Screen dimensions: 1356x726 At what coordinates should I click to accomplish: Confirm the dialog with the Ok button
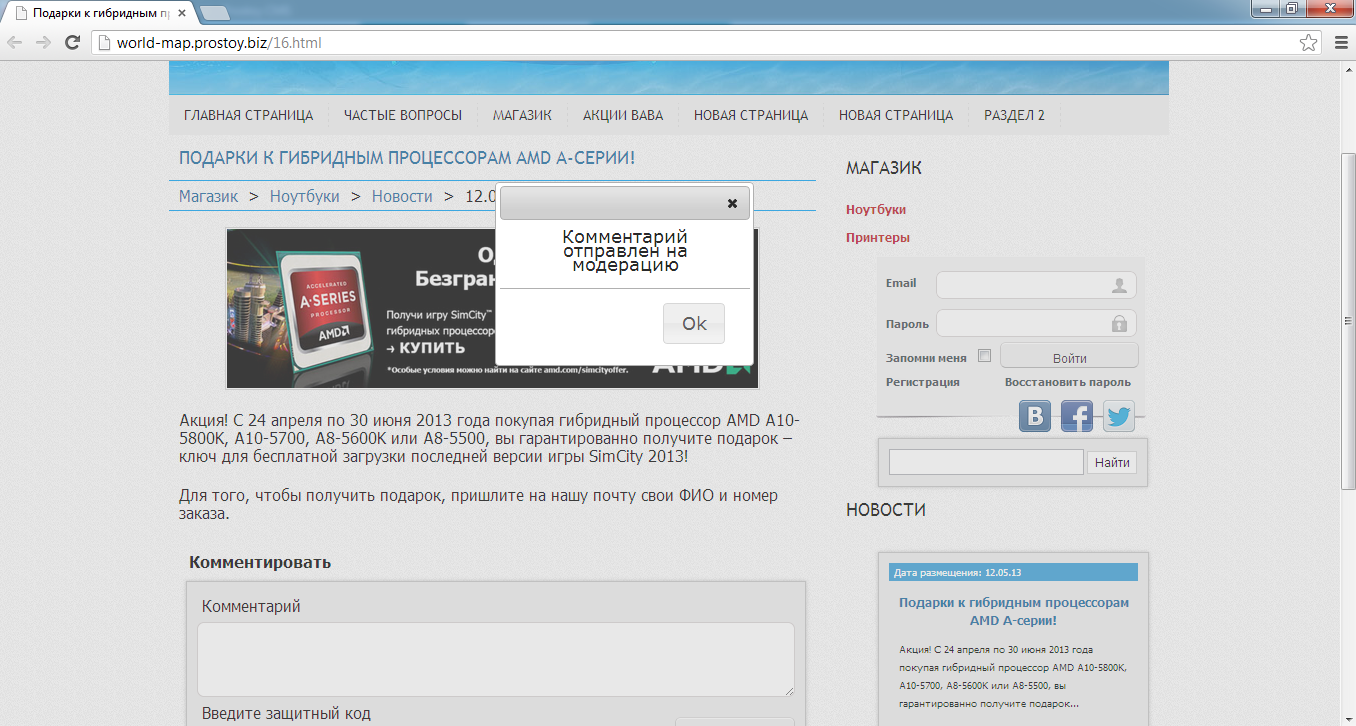(694, 324)
